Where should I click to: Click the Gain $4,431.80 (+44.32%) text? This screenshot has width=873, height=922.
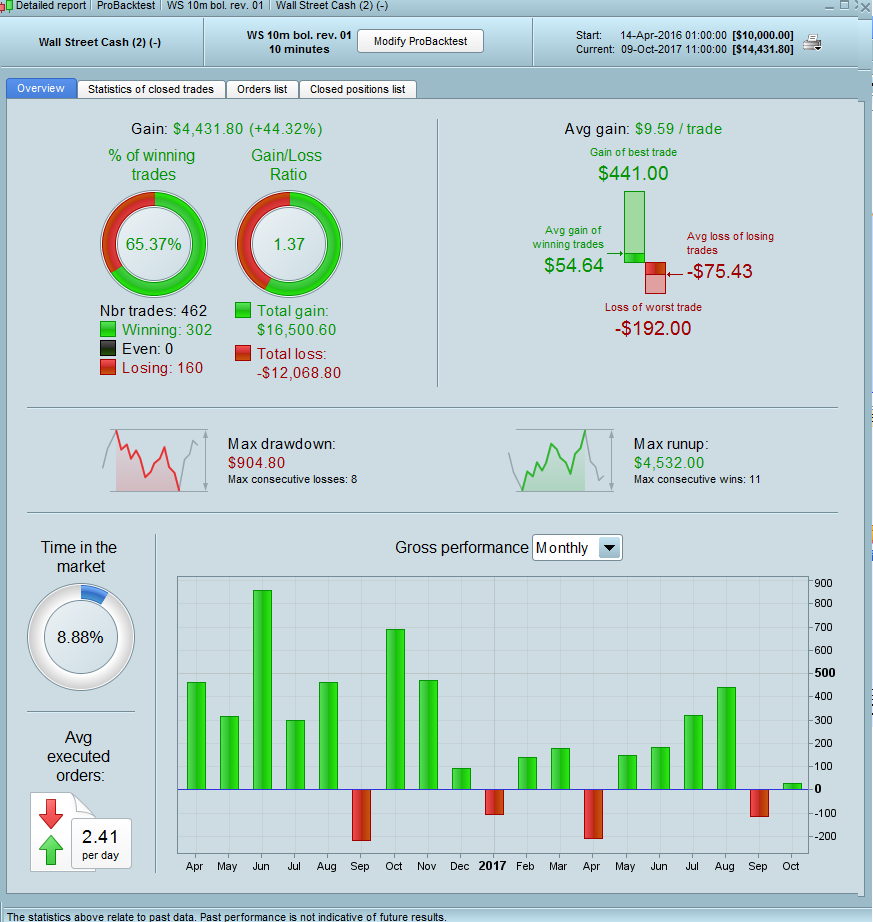click(227, 129)
